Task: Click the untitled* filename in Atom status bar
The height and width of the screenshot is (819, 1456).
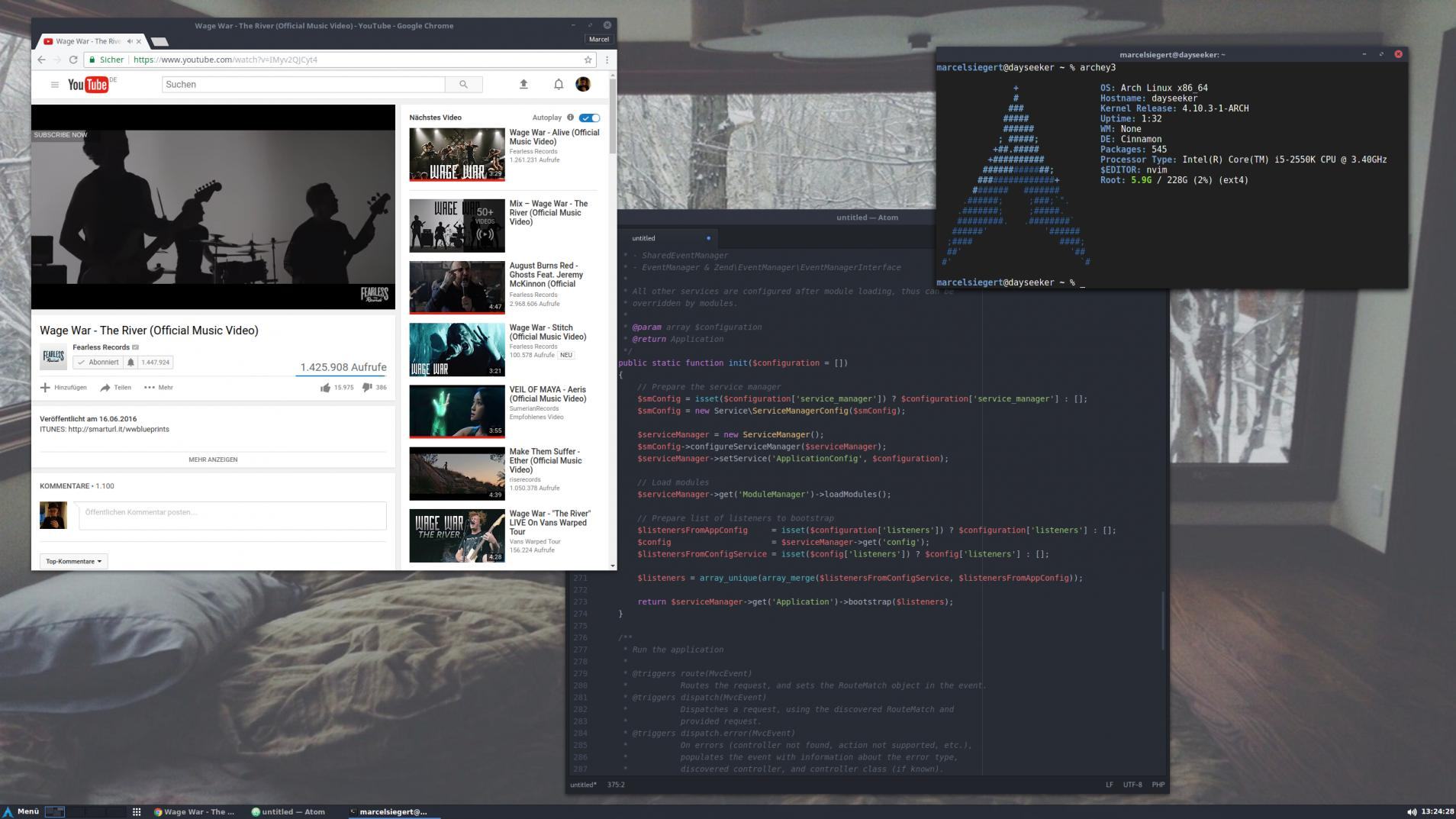Action: pos(584,785)
